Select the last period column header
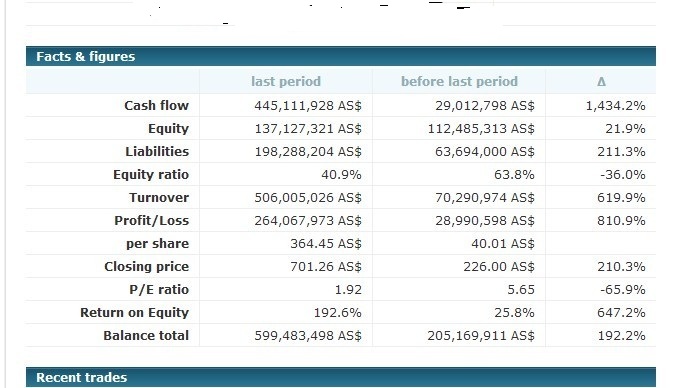 286,81
